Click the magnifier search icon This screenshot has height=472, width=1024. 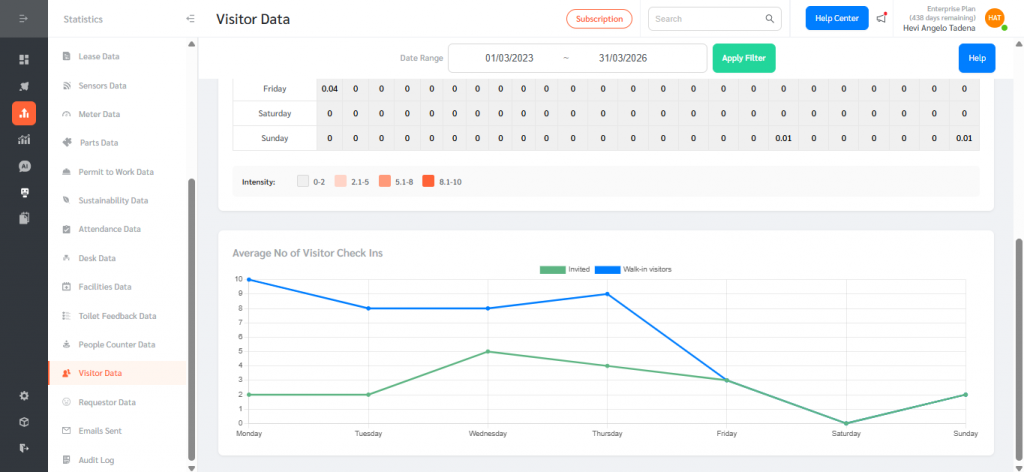tap(770, 19)
